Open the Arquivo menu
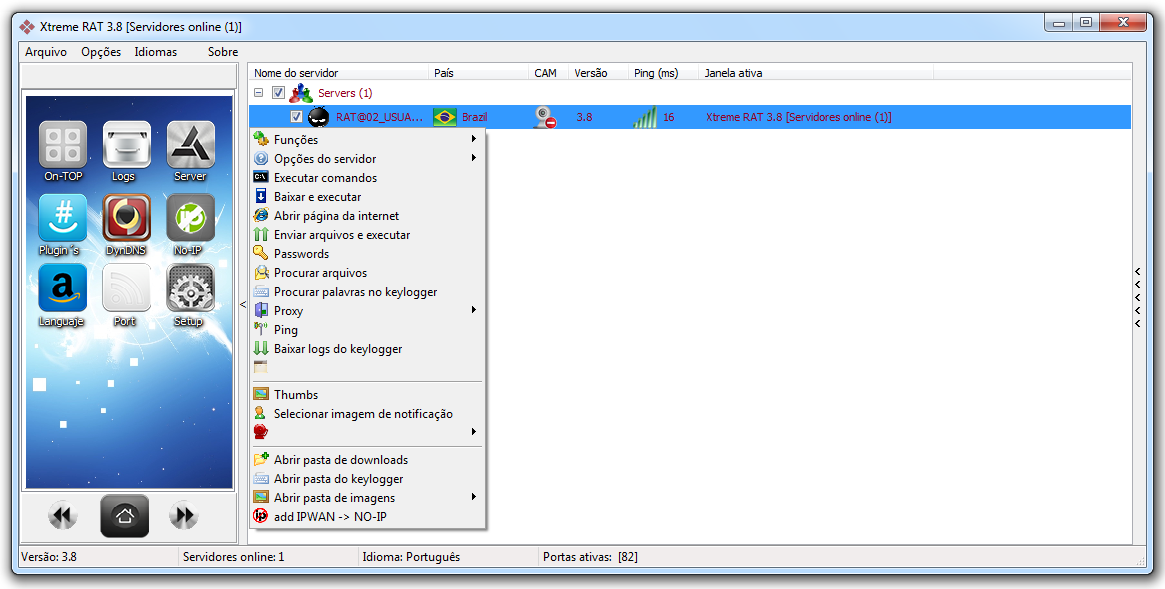1165x589 pixels. 46,52
